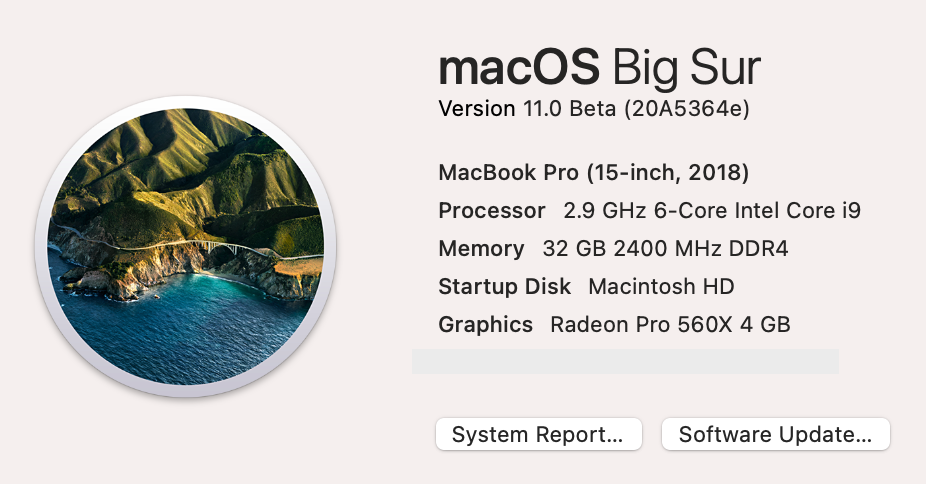Click the Radeon Pro 560X 4 GB value
926x484 pixels.
pos(670,325)
